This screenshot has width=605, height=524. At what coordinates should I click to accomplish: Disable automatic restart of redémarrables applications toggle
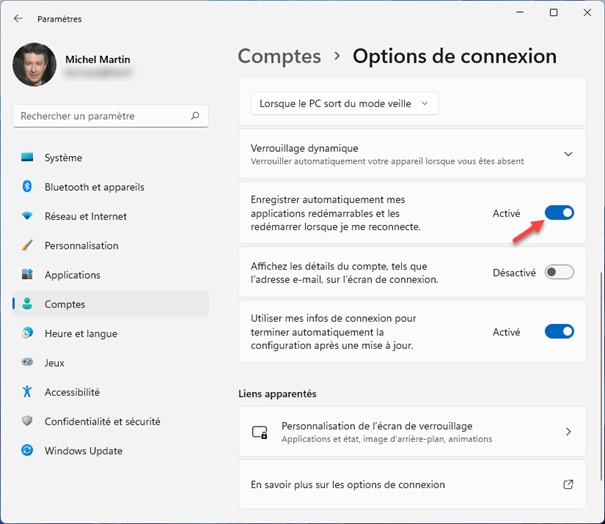[559, 213]
